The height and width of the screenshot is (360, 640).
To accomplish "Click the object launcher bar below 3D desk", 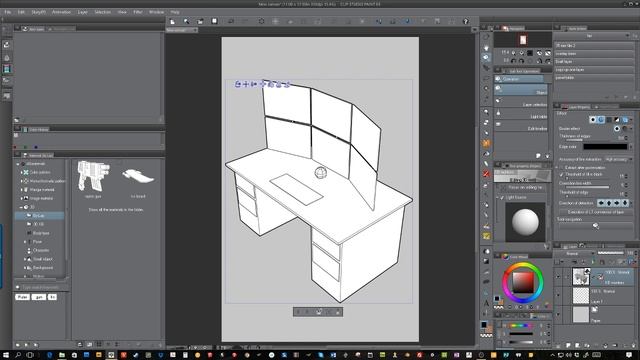I will (318, 312).
